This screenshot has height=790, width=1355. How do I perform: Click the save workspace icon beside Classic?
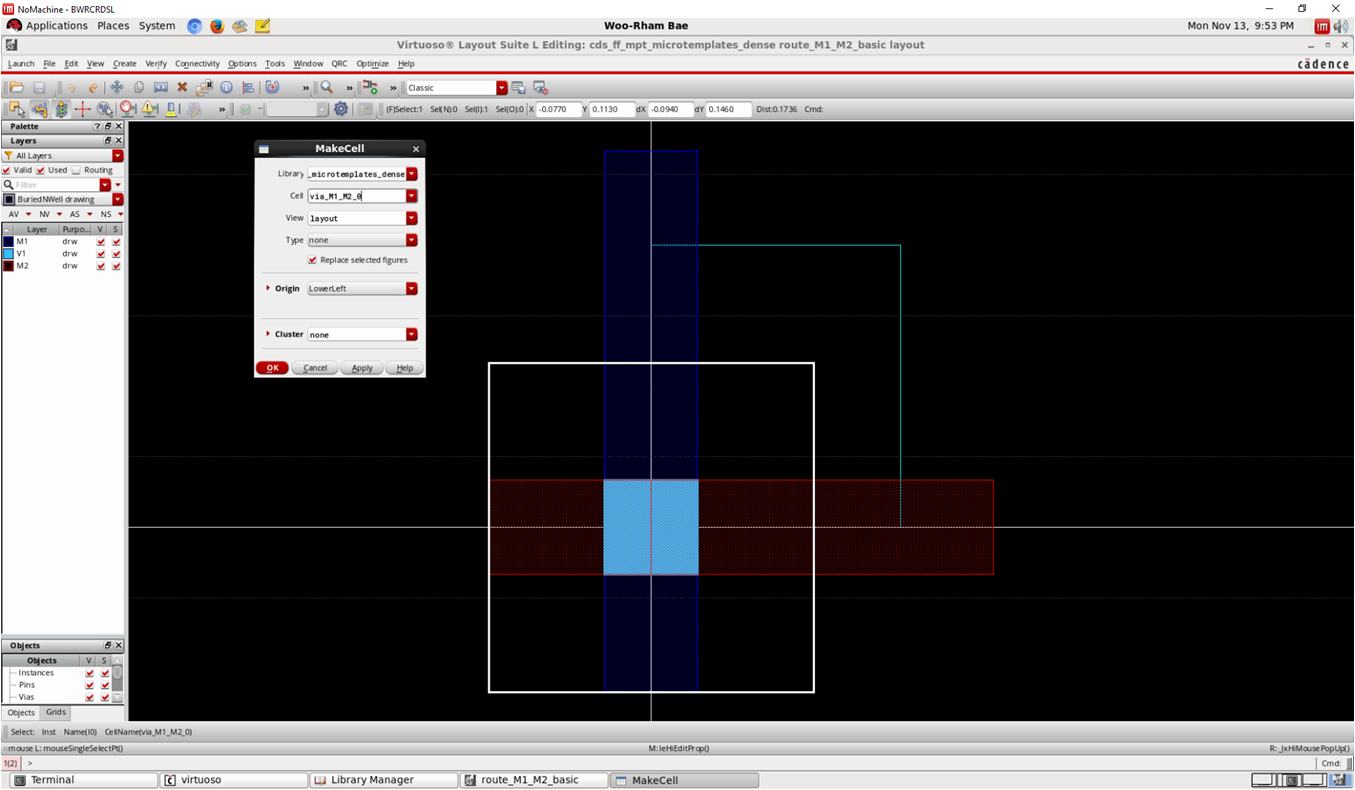pos(518,88)
